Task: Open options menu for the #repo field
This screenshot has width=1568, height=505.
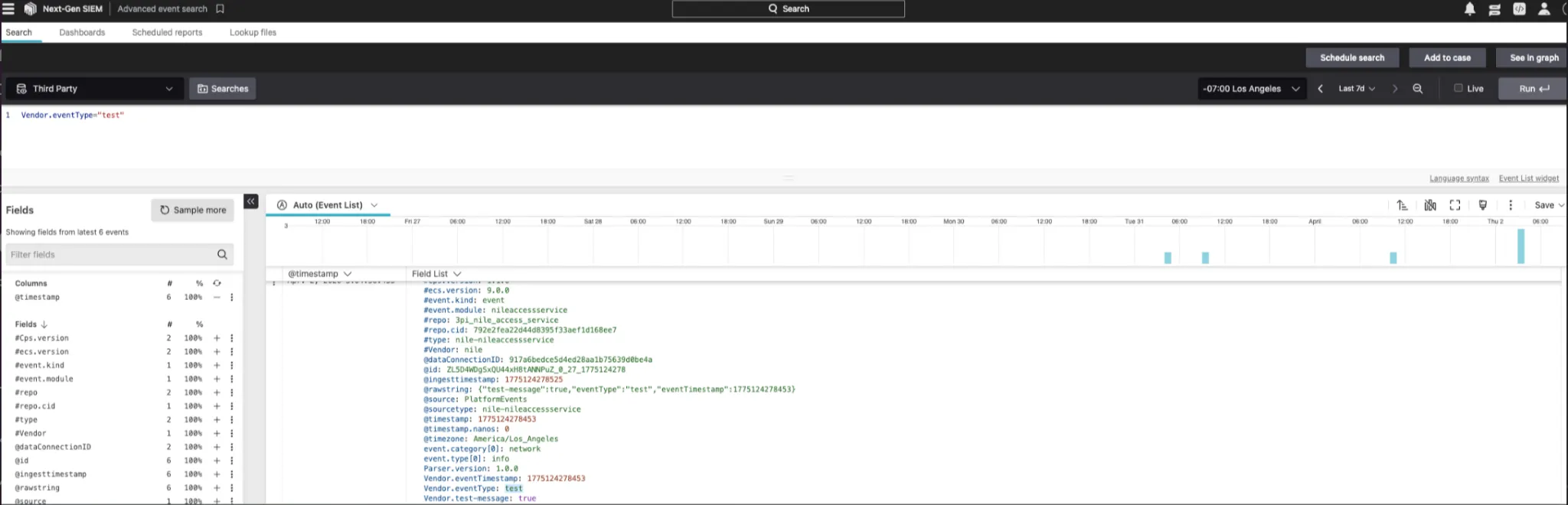Action: [x=232, y=393]
